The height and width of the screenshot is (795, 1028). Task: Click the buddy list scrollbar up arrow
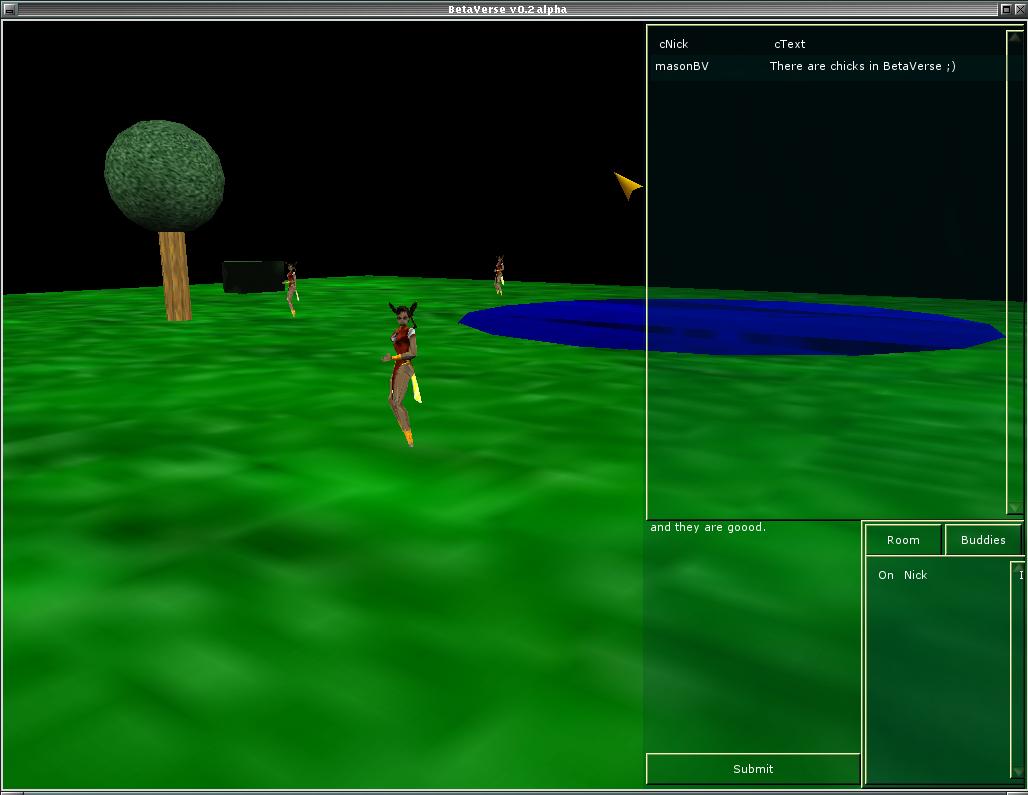click(x=1018, y=568)
